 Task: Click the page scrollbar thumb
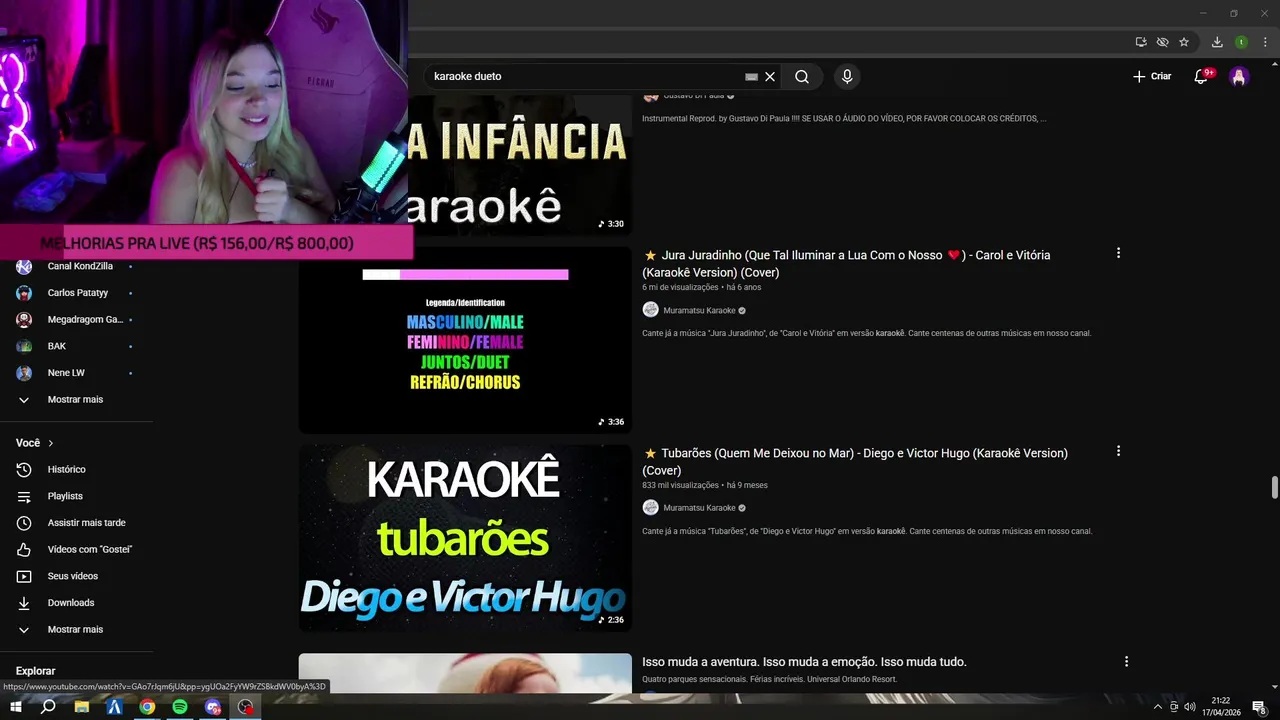pyautogui.click(x=1274, y=487)
